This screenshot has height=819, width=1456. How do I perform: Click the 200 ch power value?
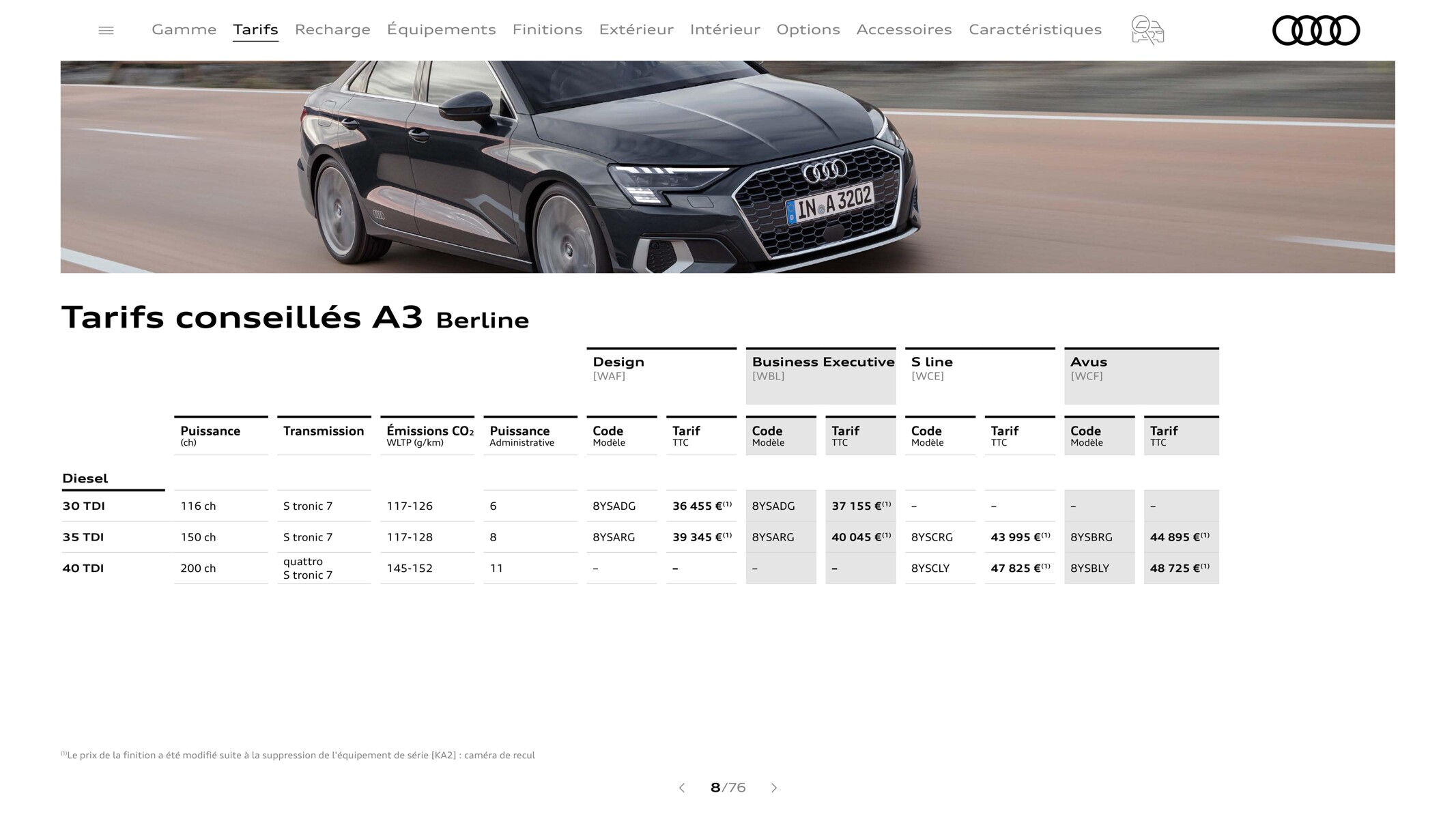(198, 568)
